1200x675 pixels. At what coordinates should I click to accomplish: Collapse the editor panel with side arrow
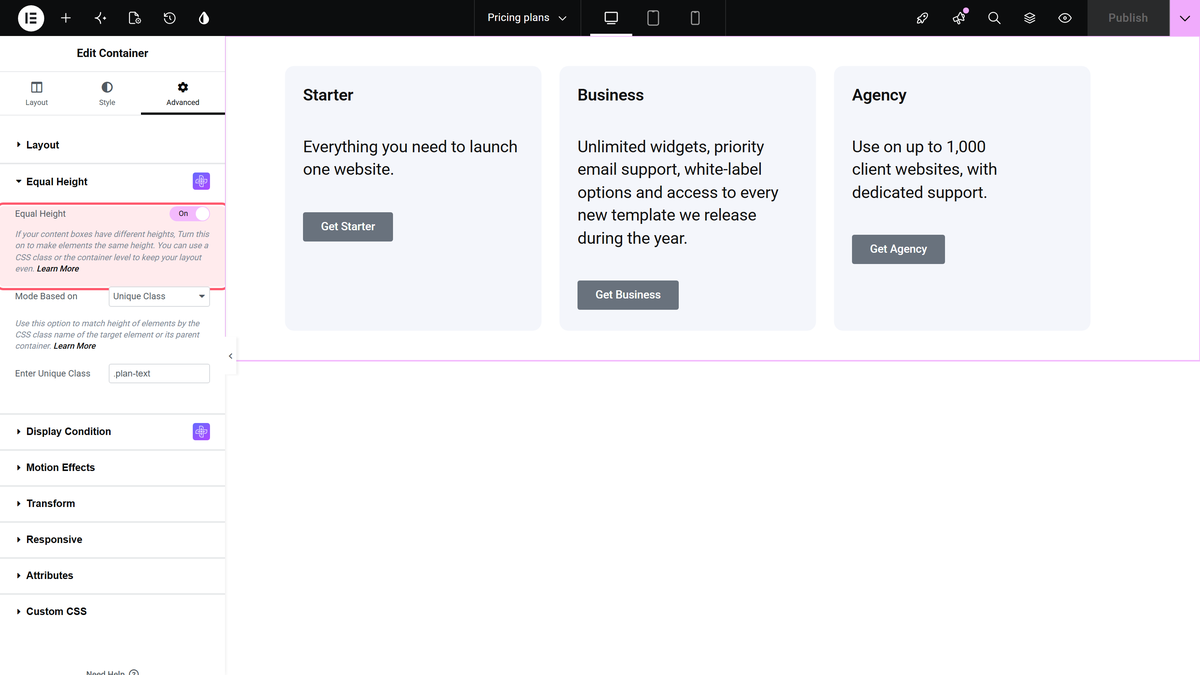(231, 355)
